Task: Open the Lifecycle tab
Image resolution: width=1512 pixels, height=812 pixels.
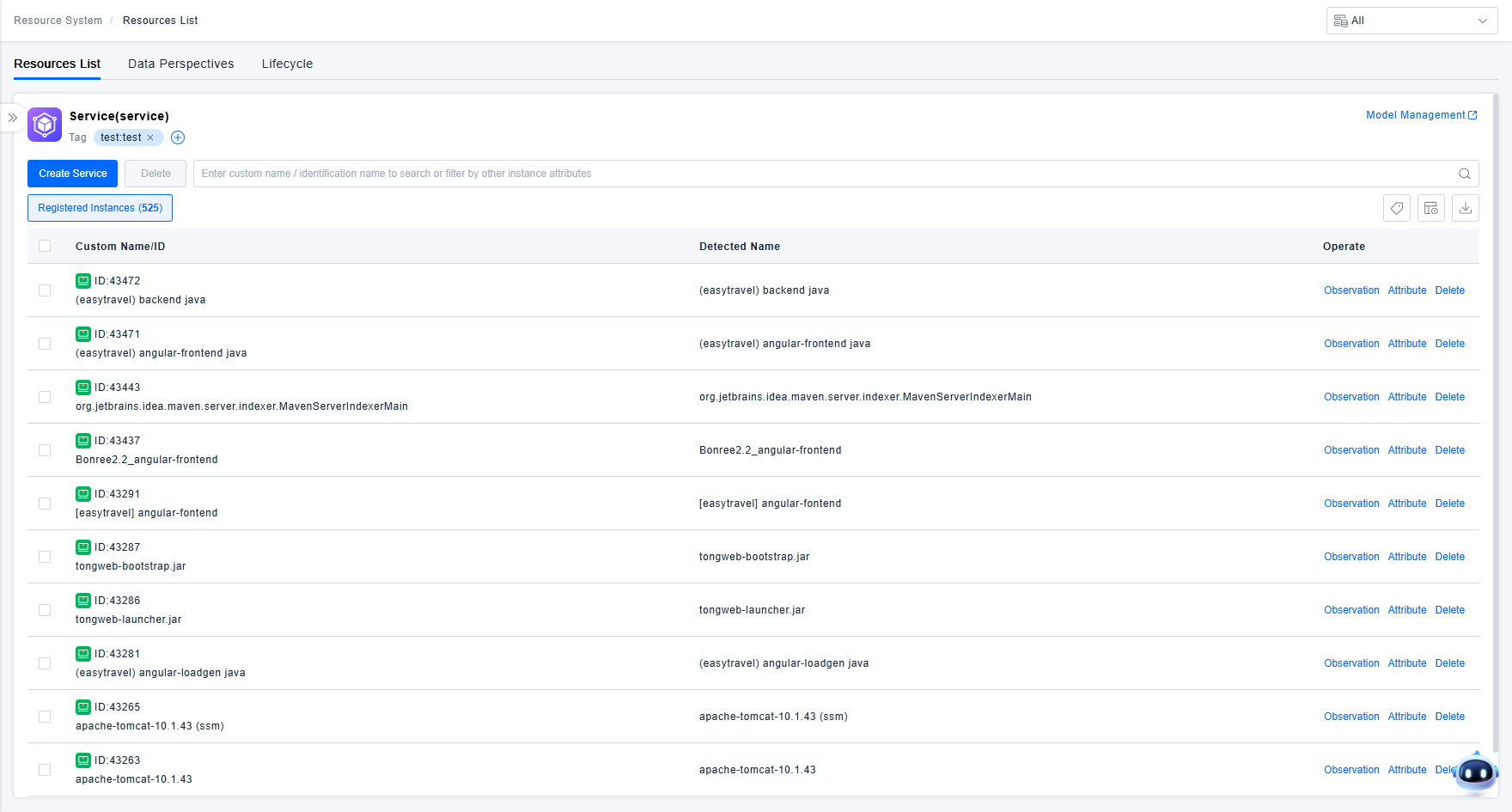Action: [287, 64]
